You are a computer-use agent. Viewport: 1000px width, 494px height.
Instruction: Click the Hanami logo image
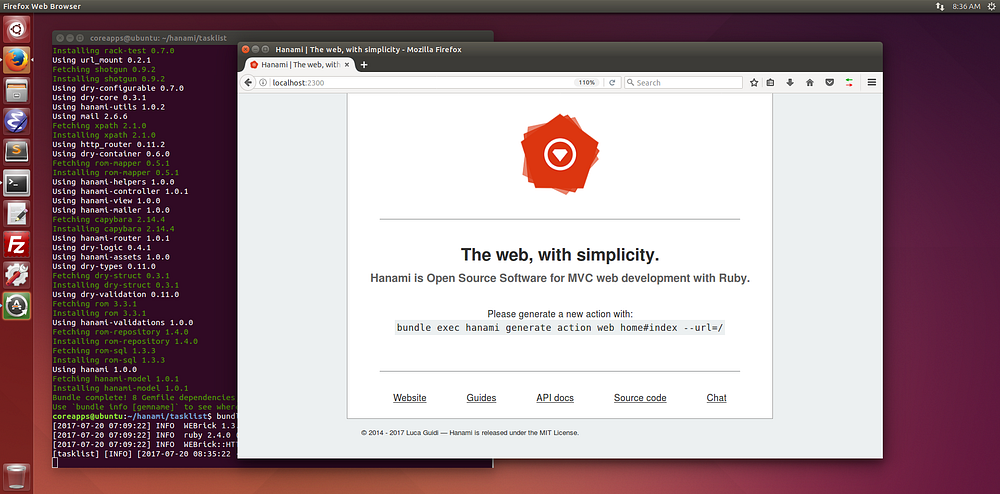click(x=560, y=153)
